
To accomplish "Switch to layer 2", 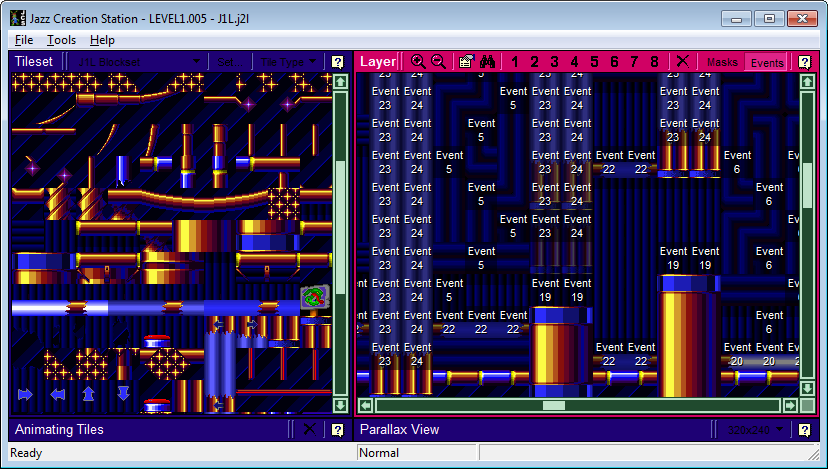I will tap(534, 62).
